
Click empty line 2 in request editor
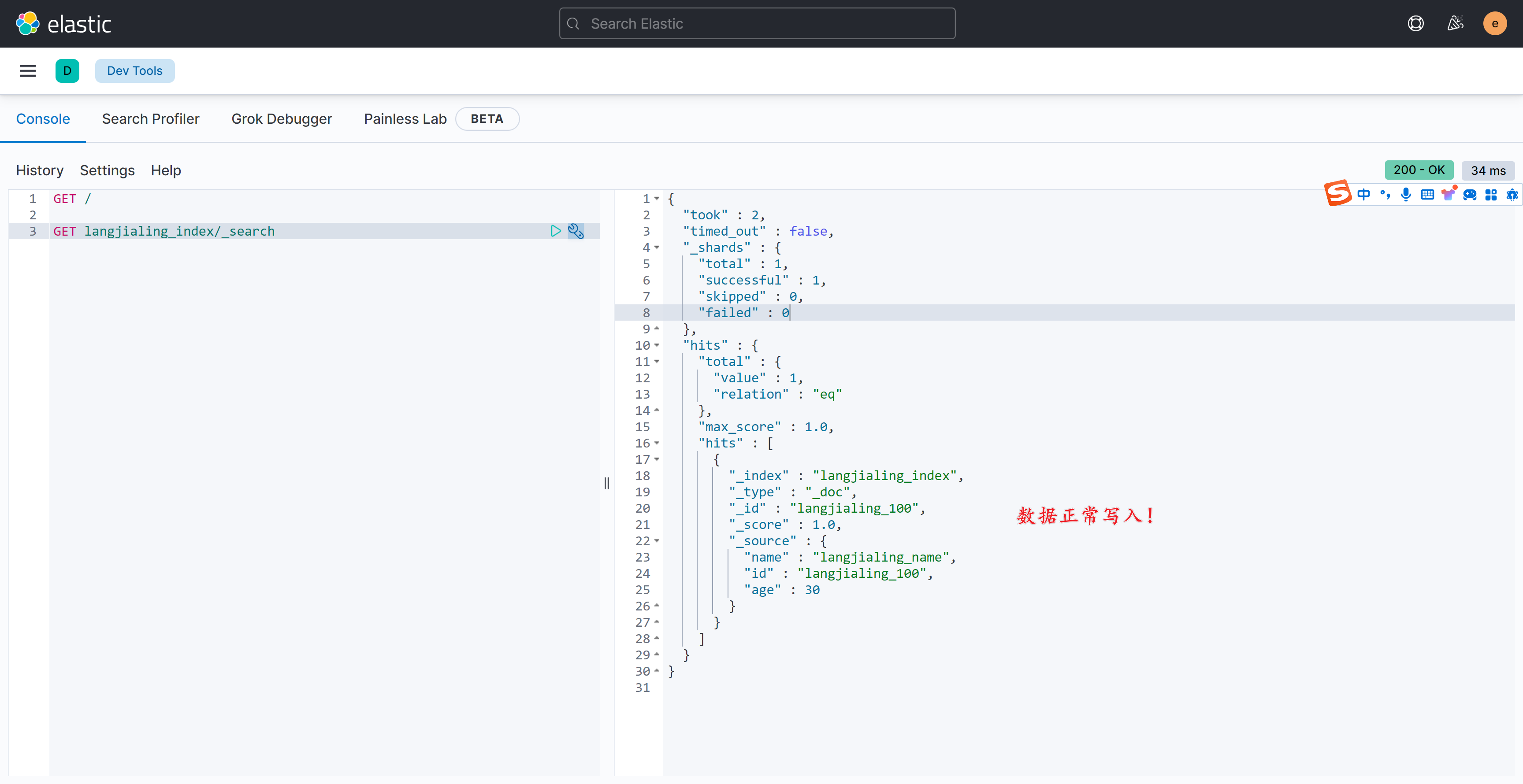click(x=324, y=215)
